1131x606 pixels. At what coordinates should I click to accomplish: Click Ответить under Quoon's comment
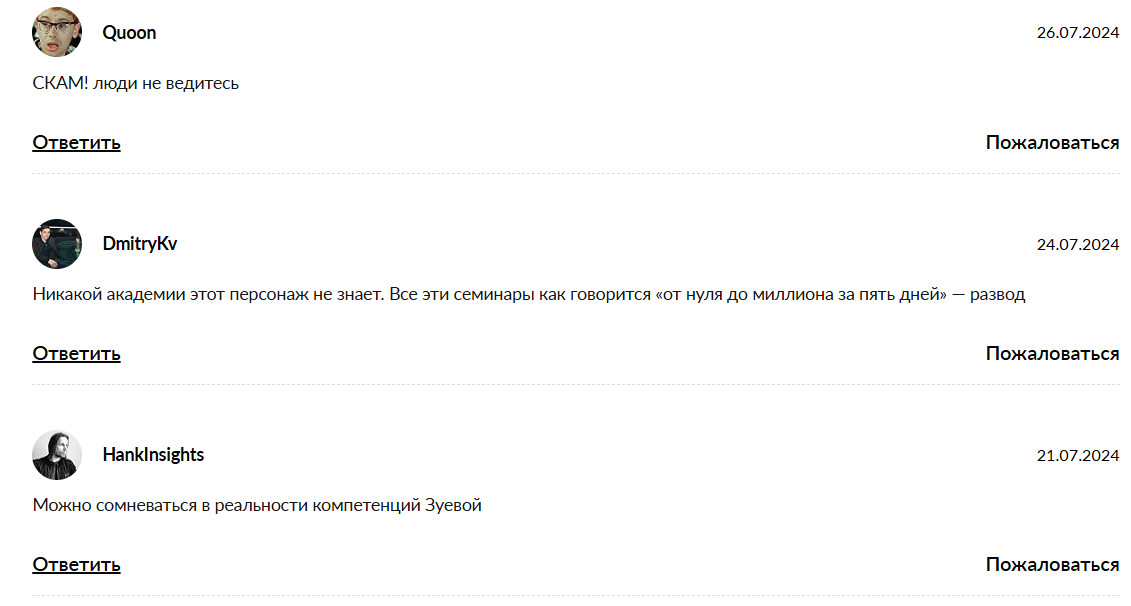point(76,142)
